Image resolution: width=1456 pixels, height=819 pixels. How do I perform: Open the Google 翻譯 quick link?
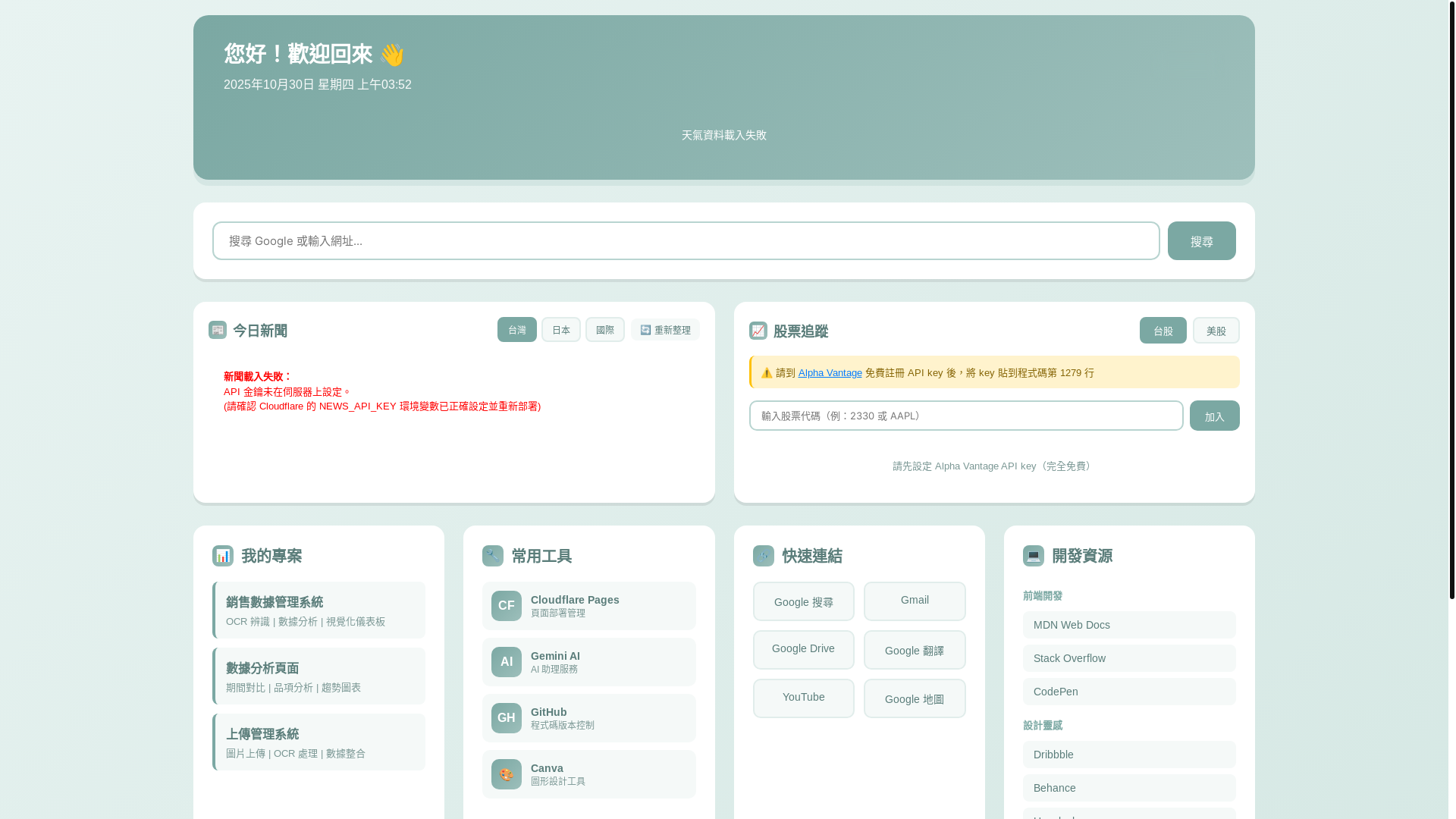point(915,650)
